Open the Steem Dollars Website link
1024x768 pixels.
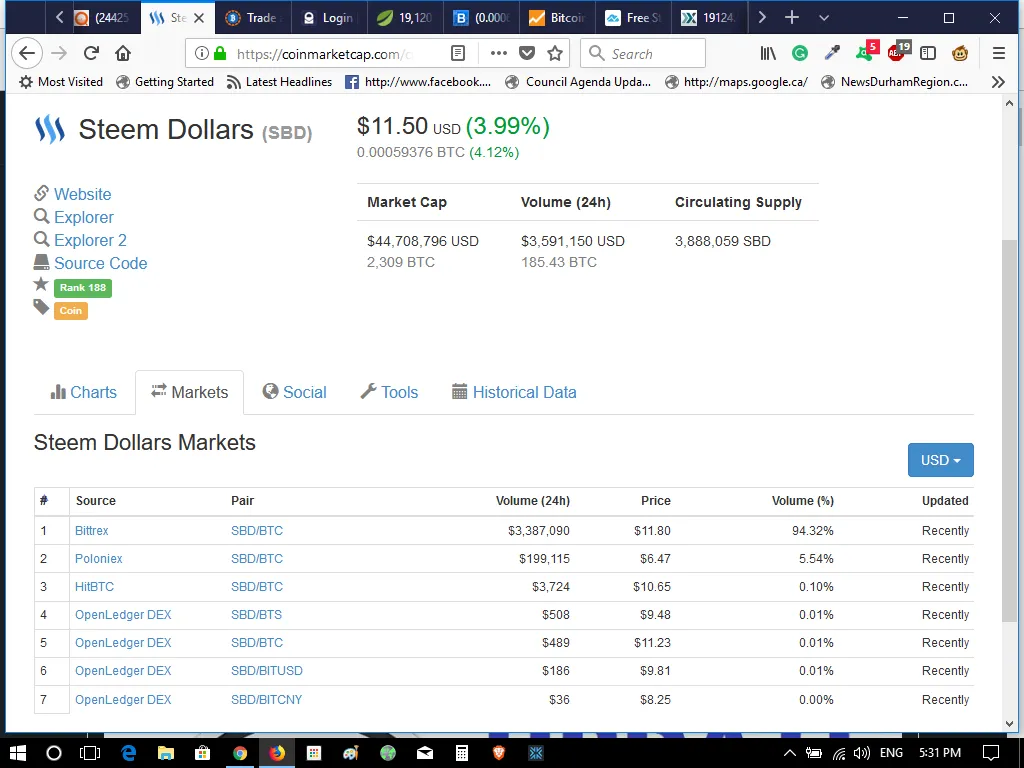coord(82,194)
